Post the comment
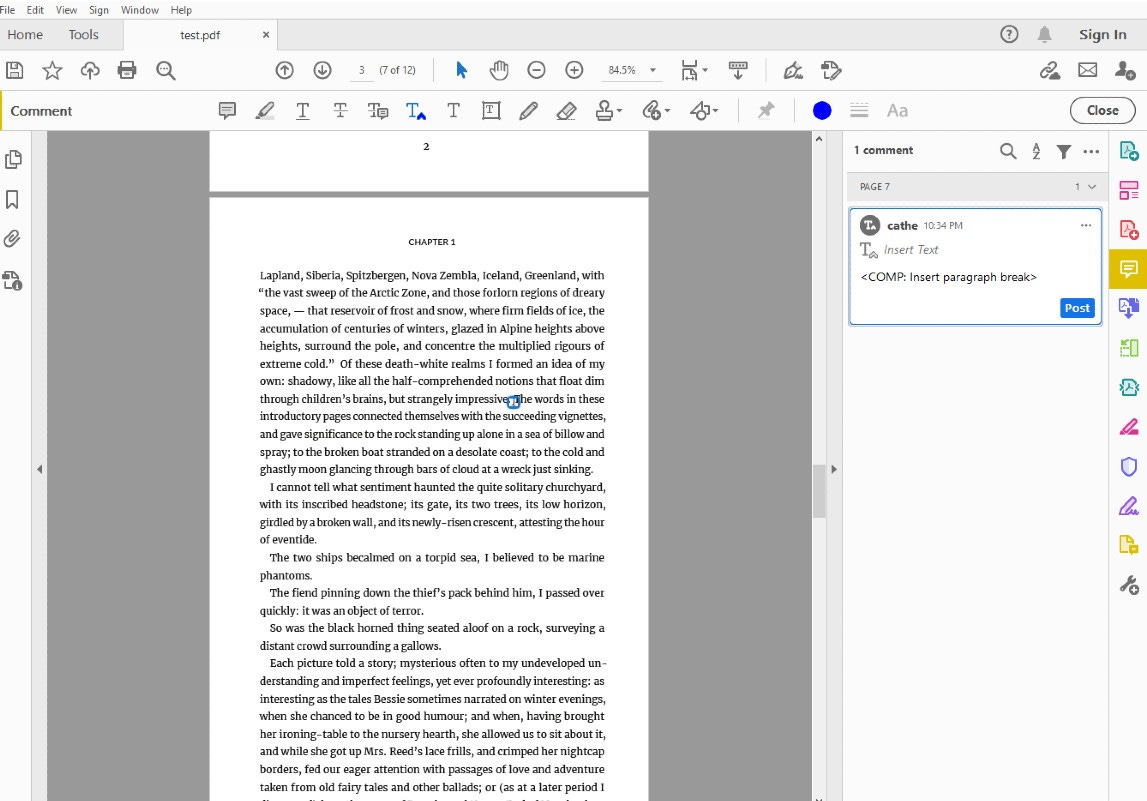Viewport: 1147px width, 801px height. (1077, 308)
